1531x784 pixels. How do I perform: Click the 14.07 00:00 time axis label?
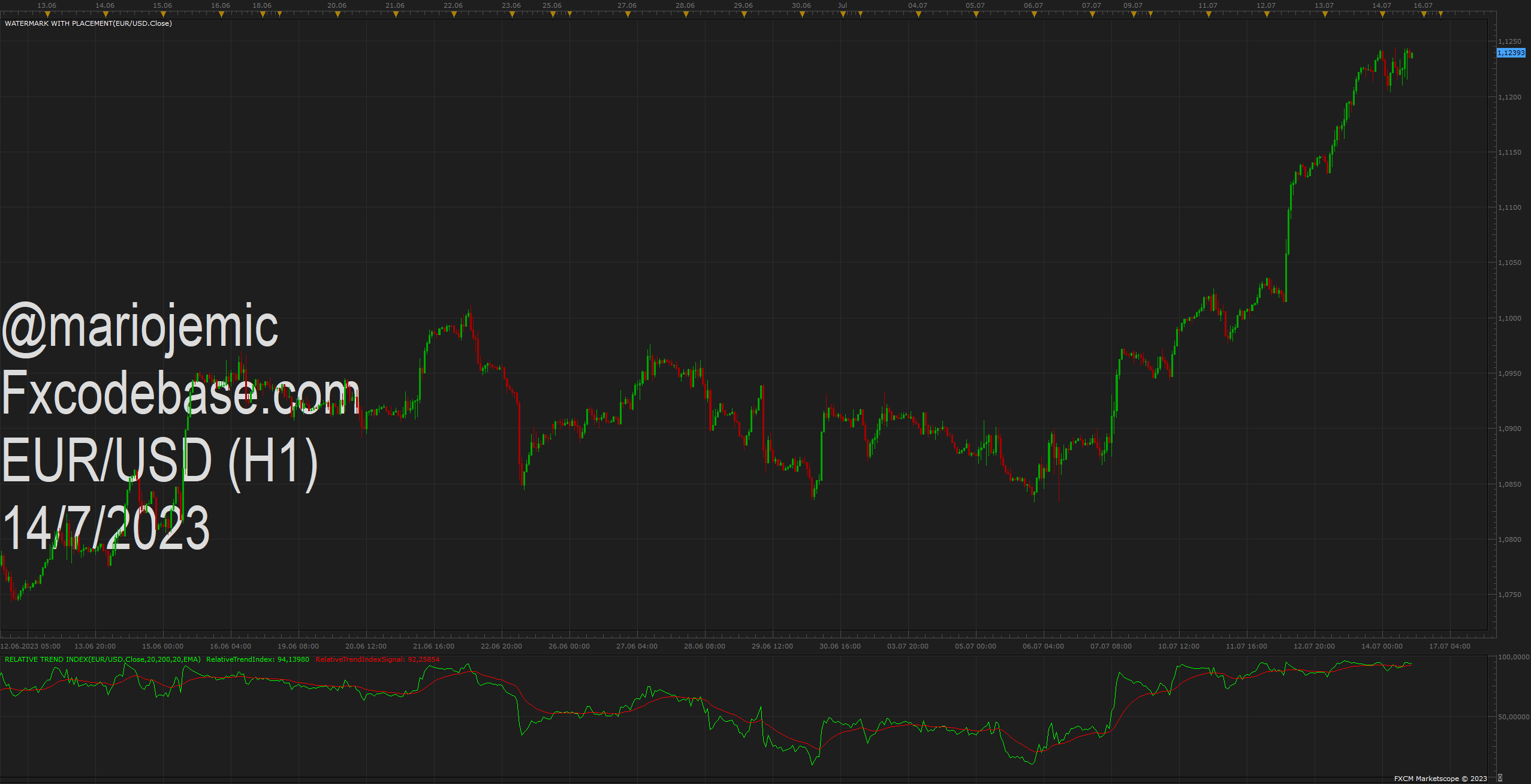[x=1382, y=646]
